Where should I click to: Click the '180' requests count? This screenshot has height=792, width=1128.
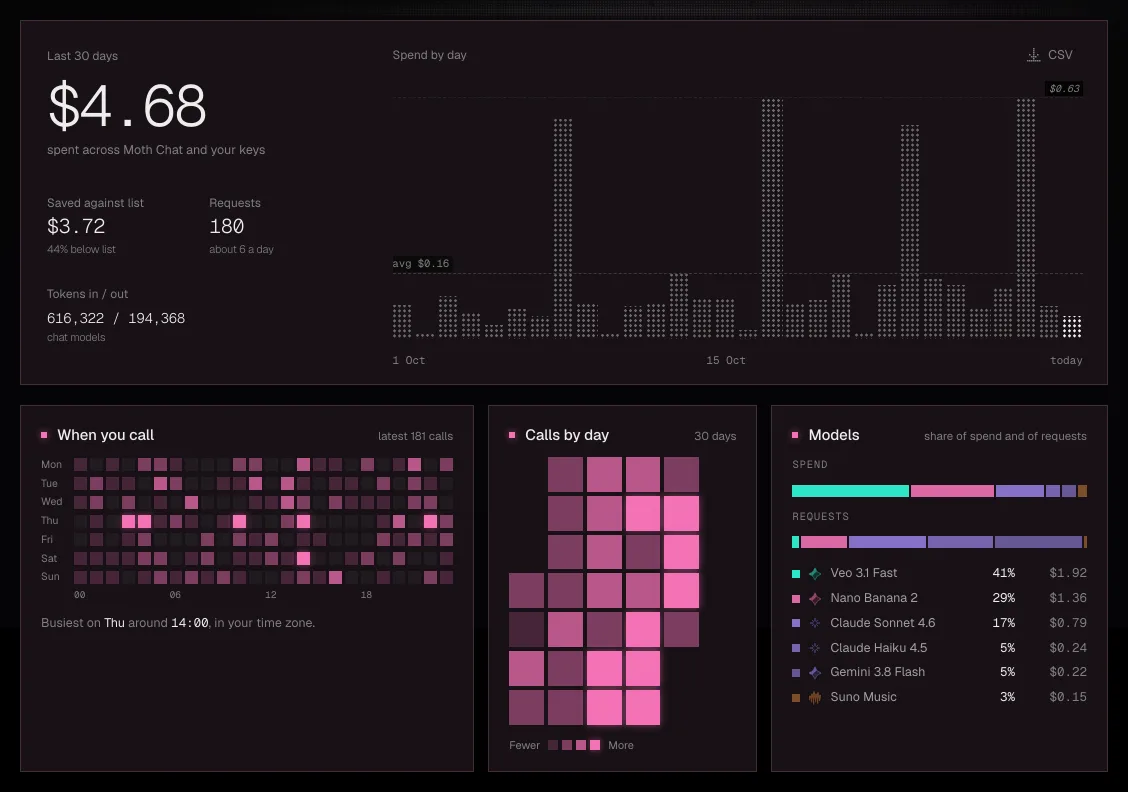[227, 227]
